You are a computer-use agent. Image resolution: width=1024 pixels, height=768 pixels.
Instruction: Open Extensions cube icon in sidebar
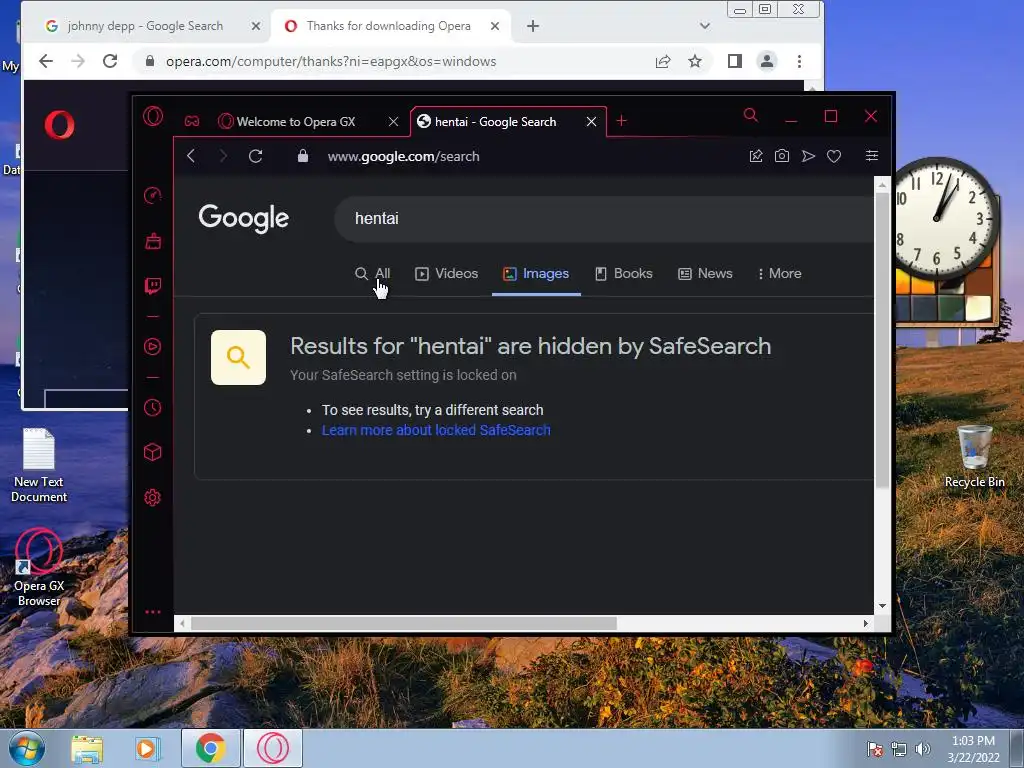point(153,452)
